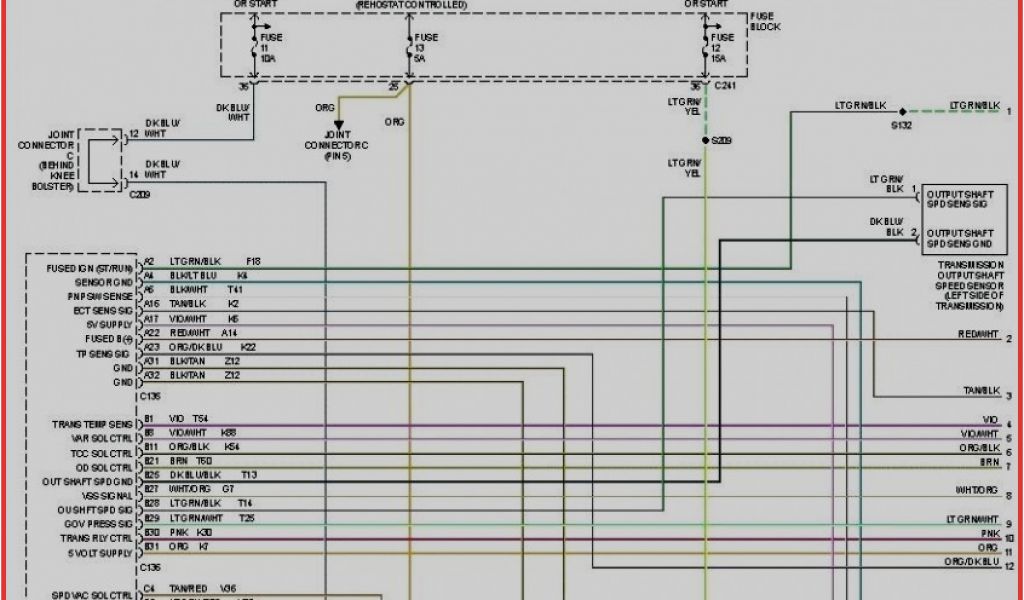
Task: Click the WHT/ORG label at terminal 8
Action: (977, 491)
